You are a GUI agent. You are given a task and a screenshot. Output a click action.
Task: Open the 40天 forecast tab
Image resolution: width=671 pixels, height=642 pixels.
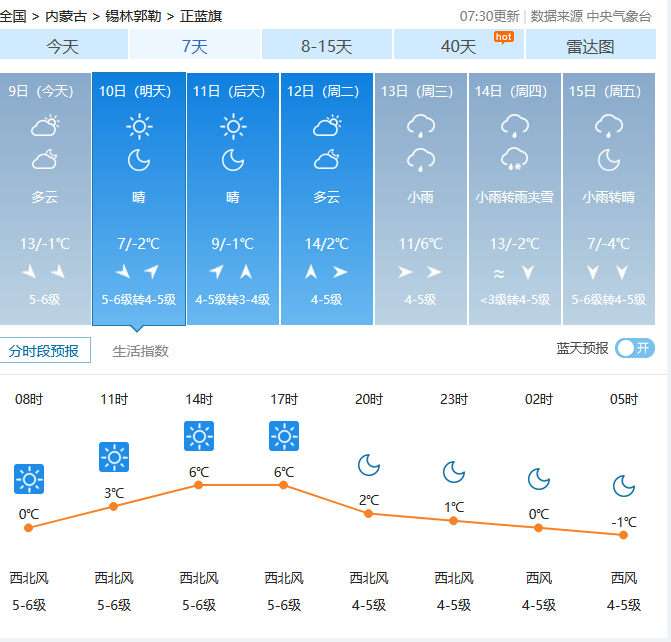pyautogui.click(x=458, y=45)
